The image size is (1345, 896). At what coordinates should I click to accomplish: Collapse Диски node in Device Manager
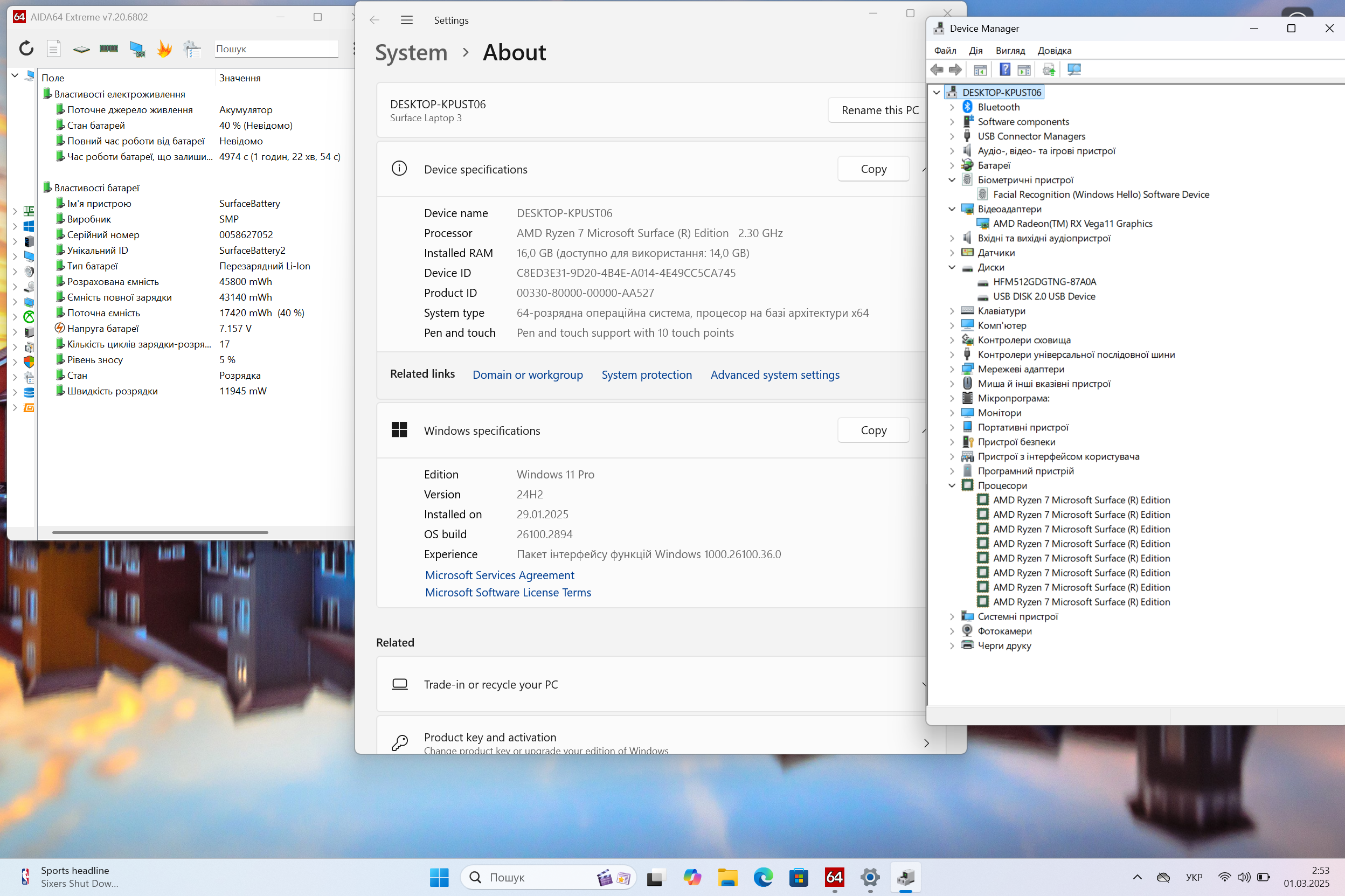pos(952,267)
